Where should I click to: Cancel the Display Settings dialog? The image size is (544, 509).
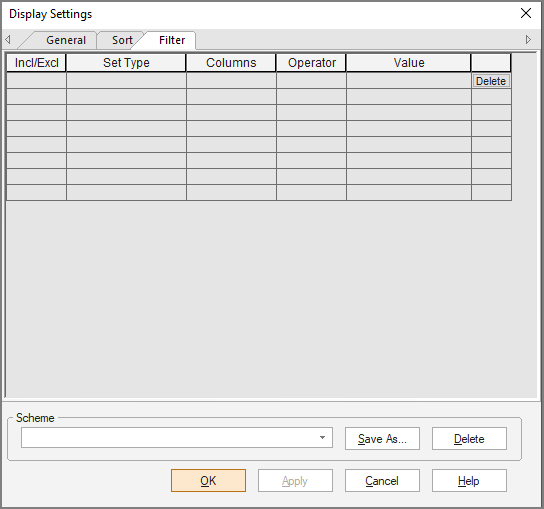(382, 481)
